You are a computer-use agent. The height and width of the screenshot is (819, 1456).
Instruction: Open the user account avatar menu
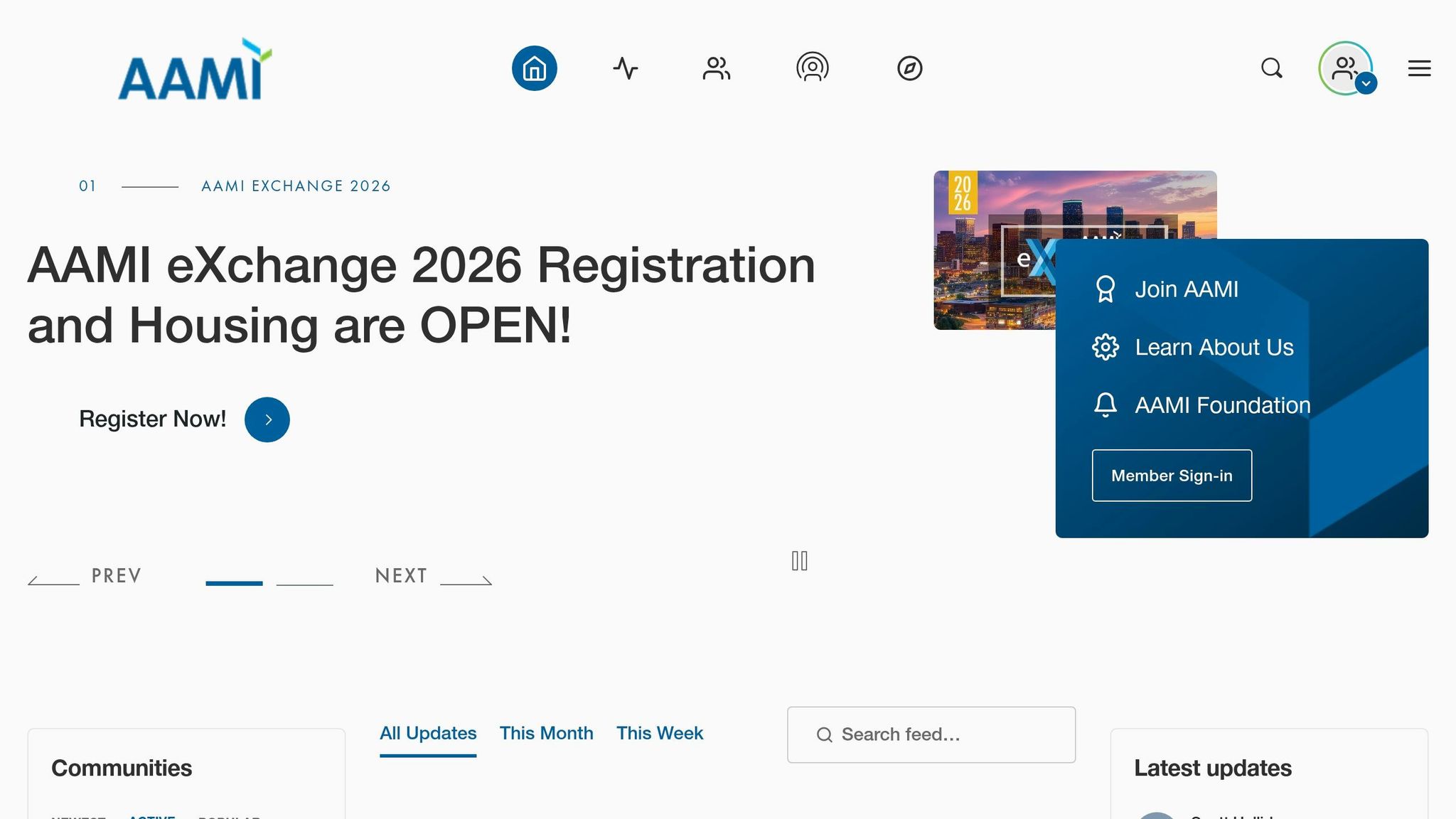coord(1346,68)
